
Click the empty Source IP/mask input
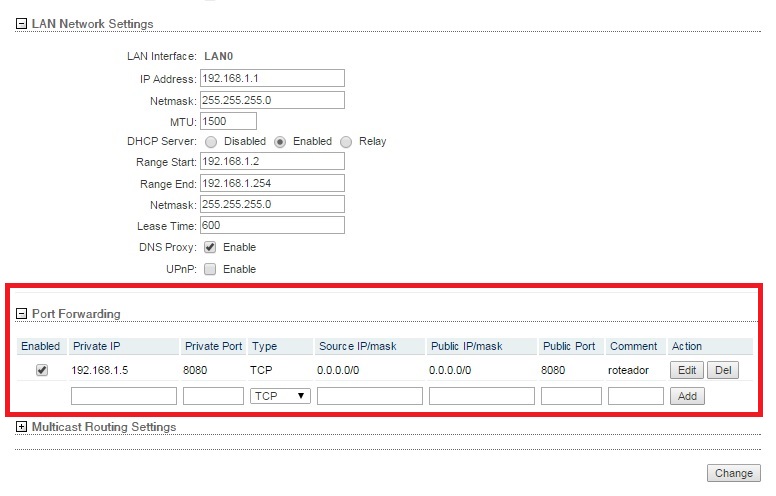click(x=370, y=396)
